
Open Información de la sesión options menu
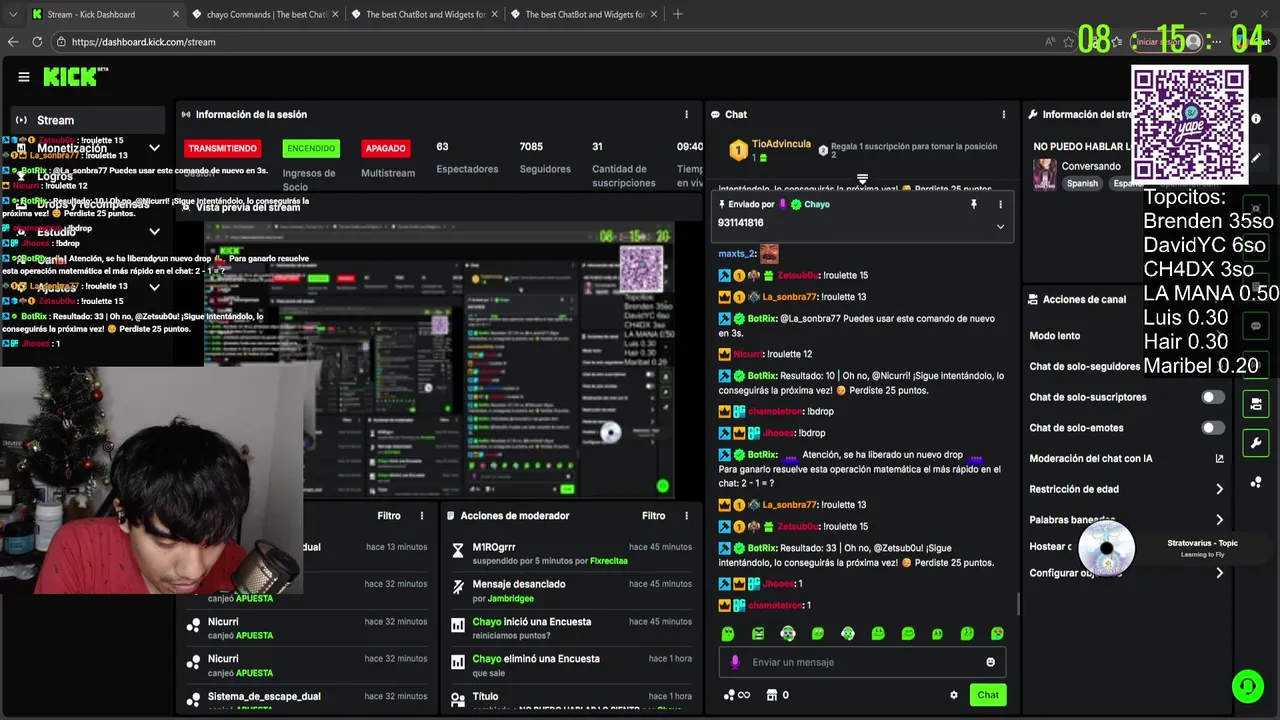pos(686,115)
